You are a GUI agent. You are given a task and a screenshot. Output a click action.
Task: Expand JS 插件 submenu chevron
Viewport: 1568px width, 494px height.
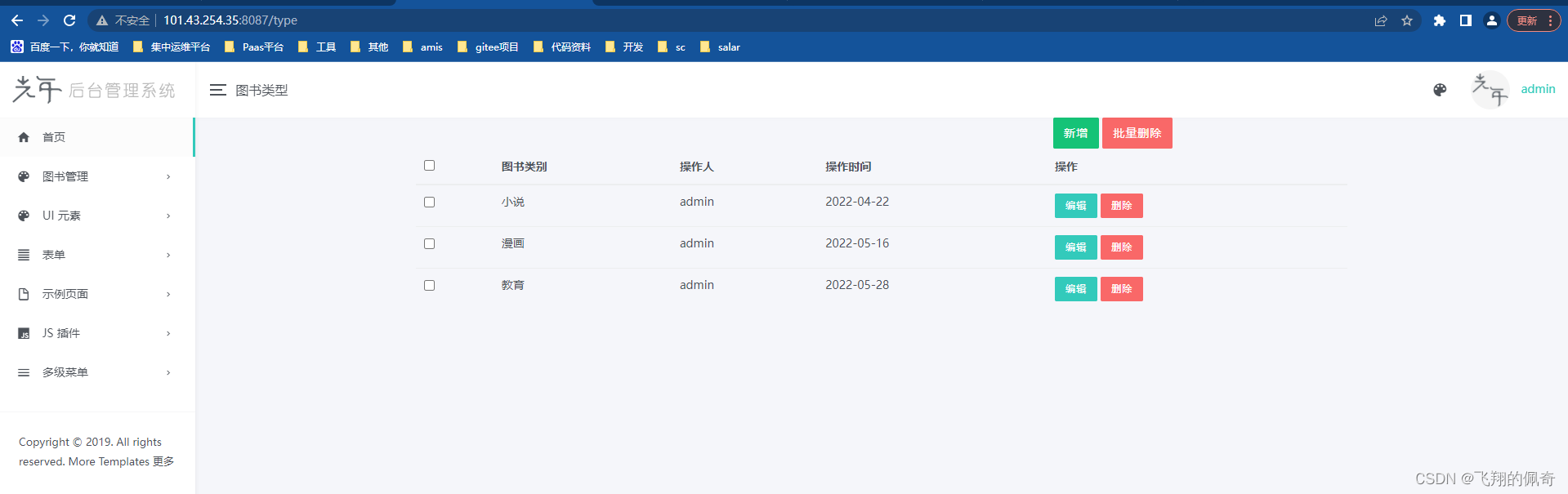tap(168, 333)
